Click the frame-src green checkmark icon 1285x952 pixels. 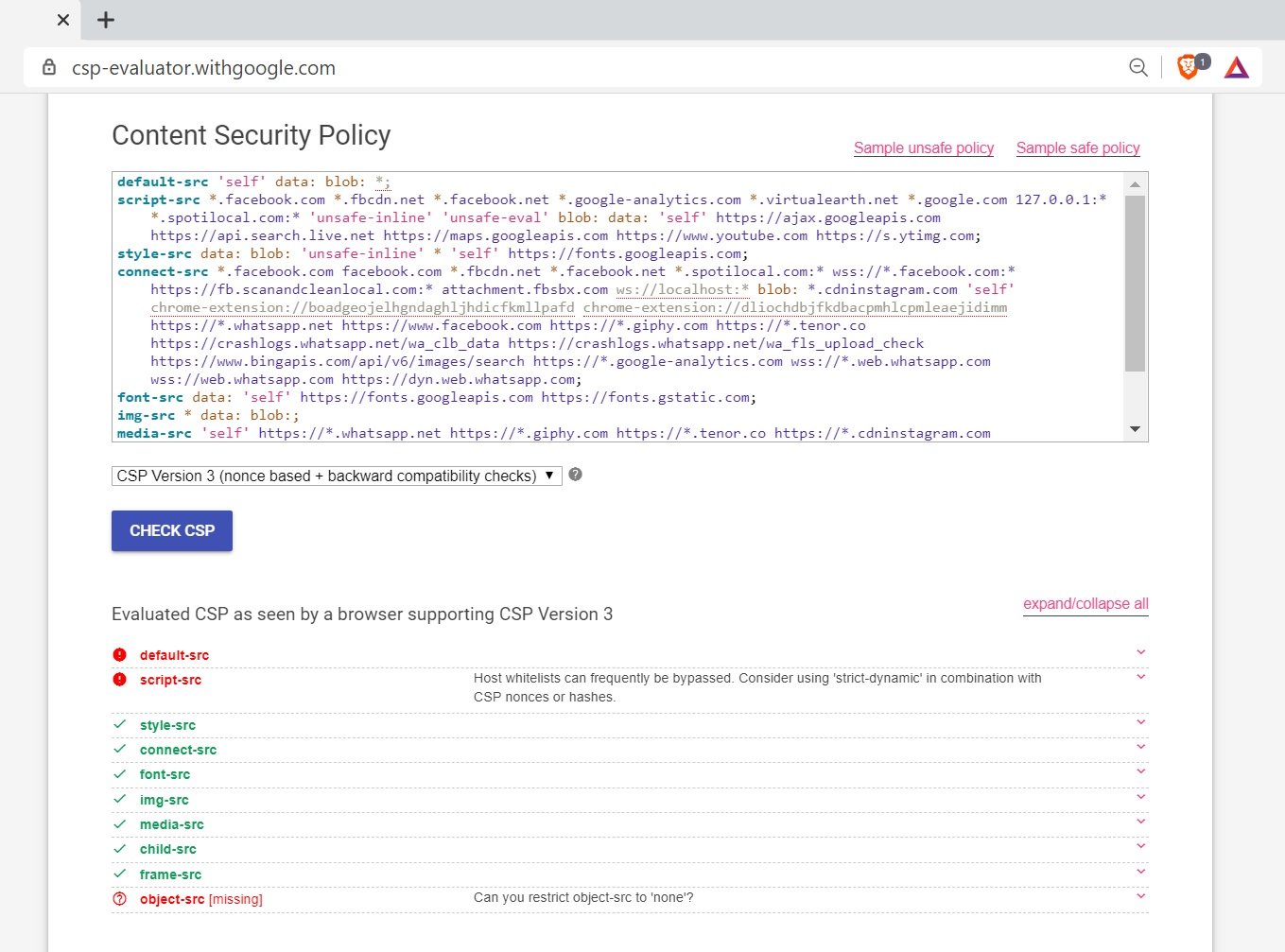coord(119,874)
